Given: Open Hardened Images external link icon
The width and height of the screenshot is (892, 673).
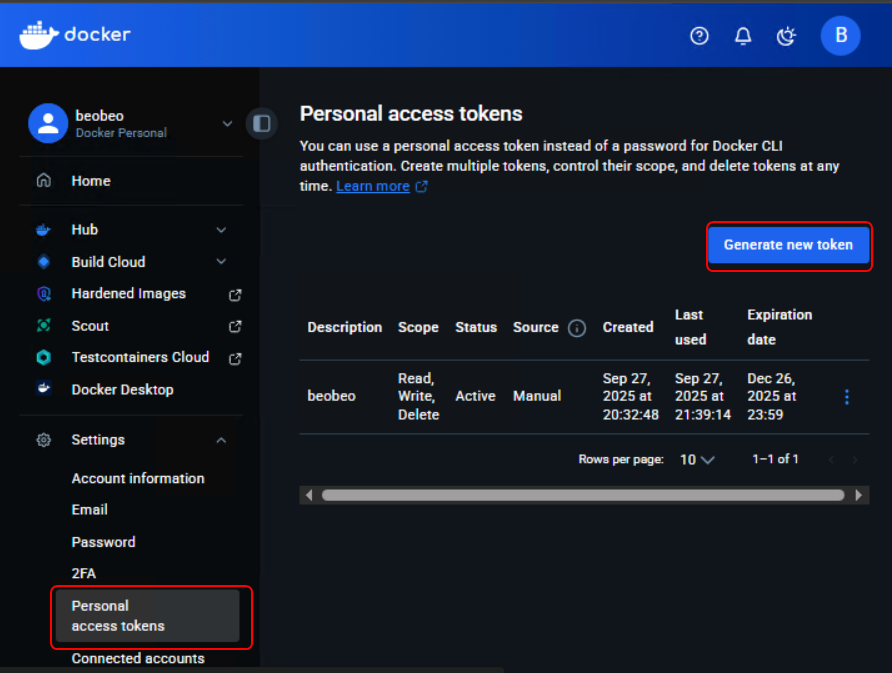Looking at the screenshot, I should pos(235,295).
